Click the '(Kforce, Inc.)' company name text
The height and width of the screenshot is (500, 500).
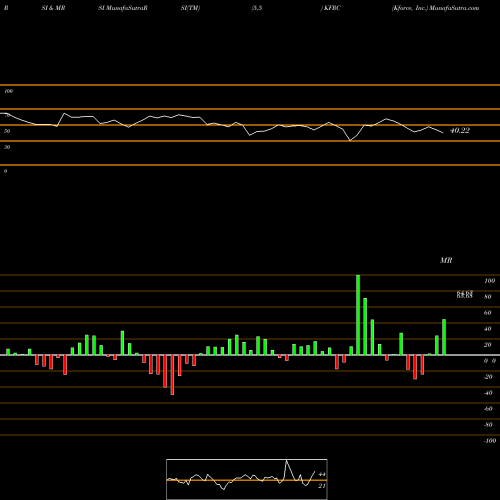pos(410,8)
